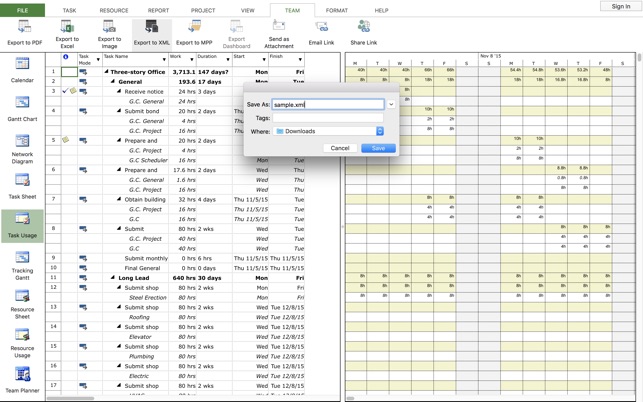
Task: Switch to the PROJECT ribbon tab
Action: pyautogui.click(x=203, y=10)
